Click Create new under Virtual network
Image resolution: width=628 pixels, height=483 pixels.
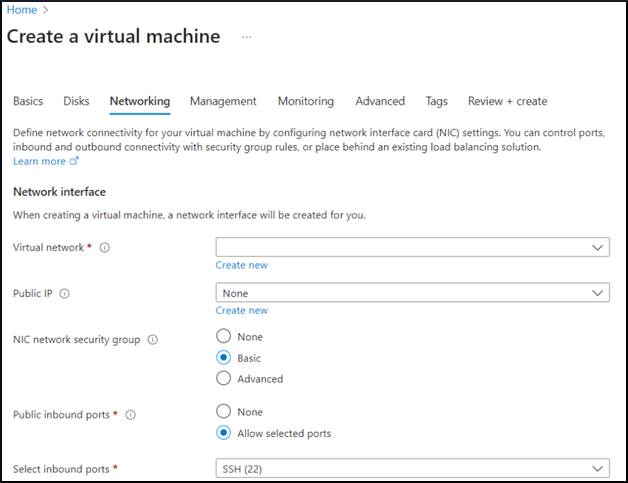pos(241,265)
